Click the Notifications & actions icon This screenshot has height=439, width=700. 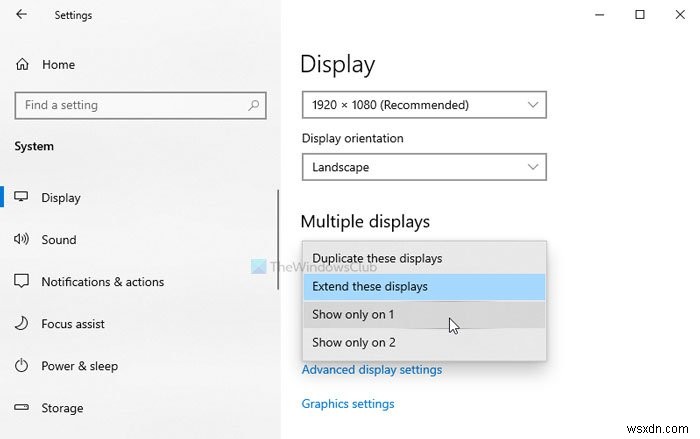click(x=22, y=282)
